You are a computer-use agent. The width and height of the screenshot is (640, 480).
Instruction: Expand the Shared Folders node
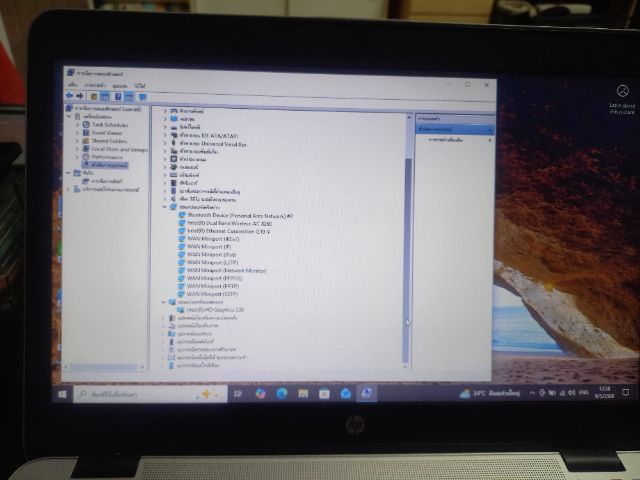[x=77, y=141]
